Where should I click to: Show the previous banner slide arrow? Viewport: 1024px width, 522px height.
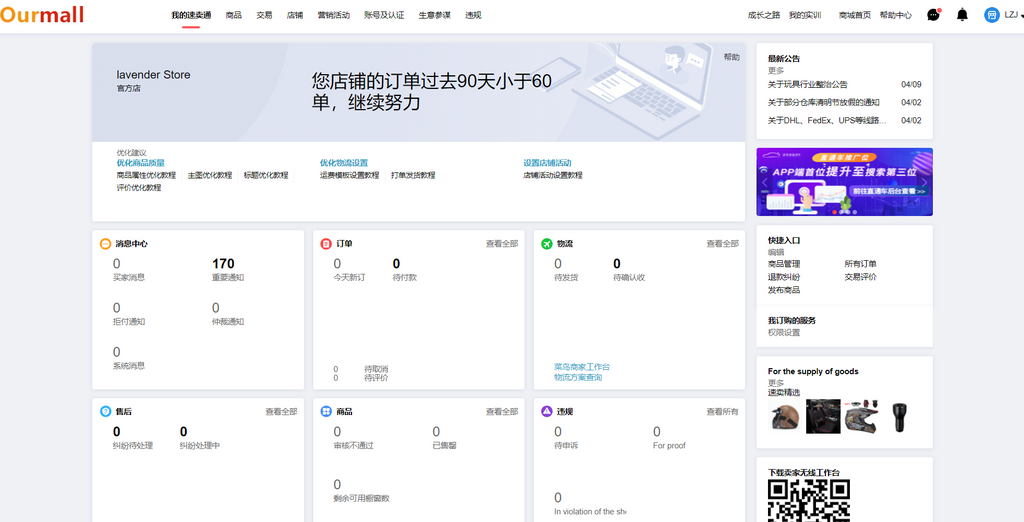point(765,182)
